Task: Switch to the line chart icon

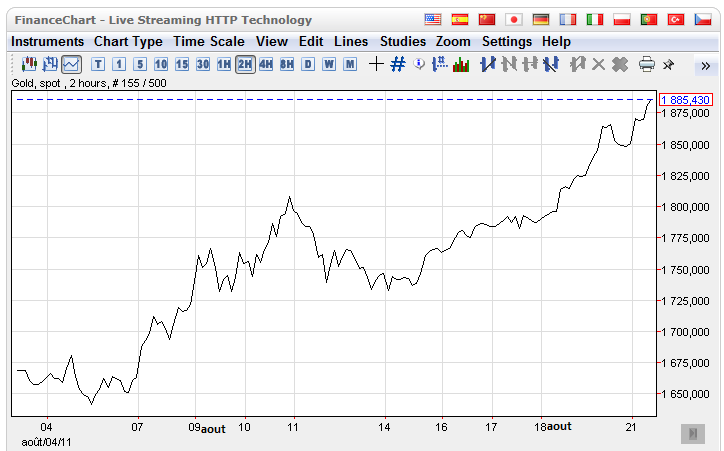Action: 71,64
